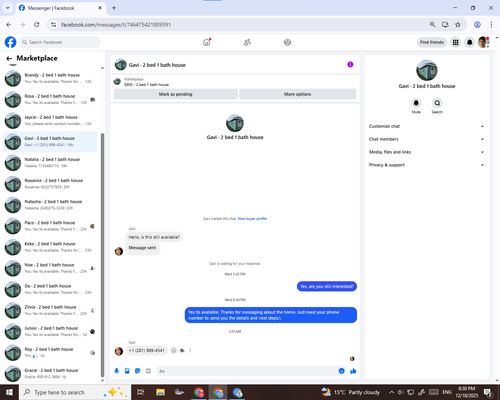
Task: Click the Windows taskbar search box
Action: (75, 392)
